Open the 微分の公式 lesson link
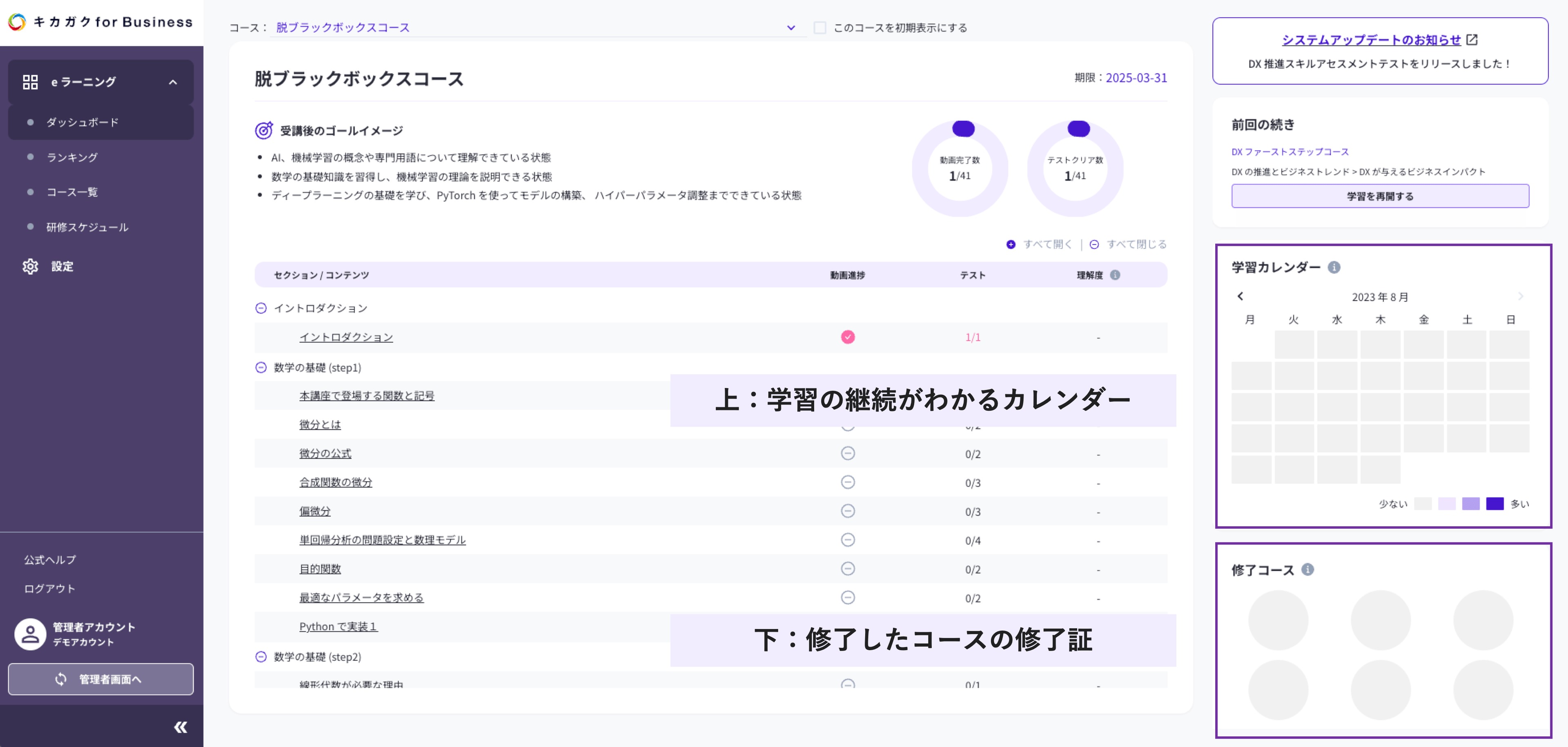The image size is (1568, 747). (325, 454)
